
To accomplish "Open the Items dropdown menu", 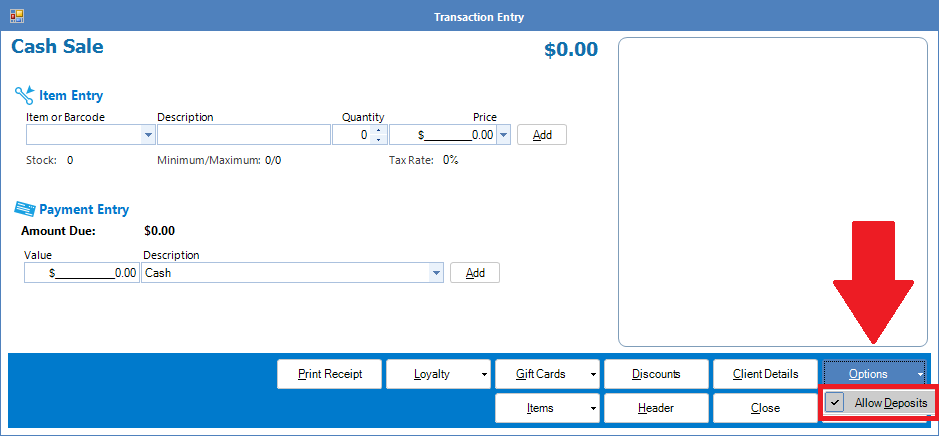I will [547, 408].
